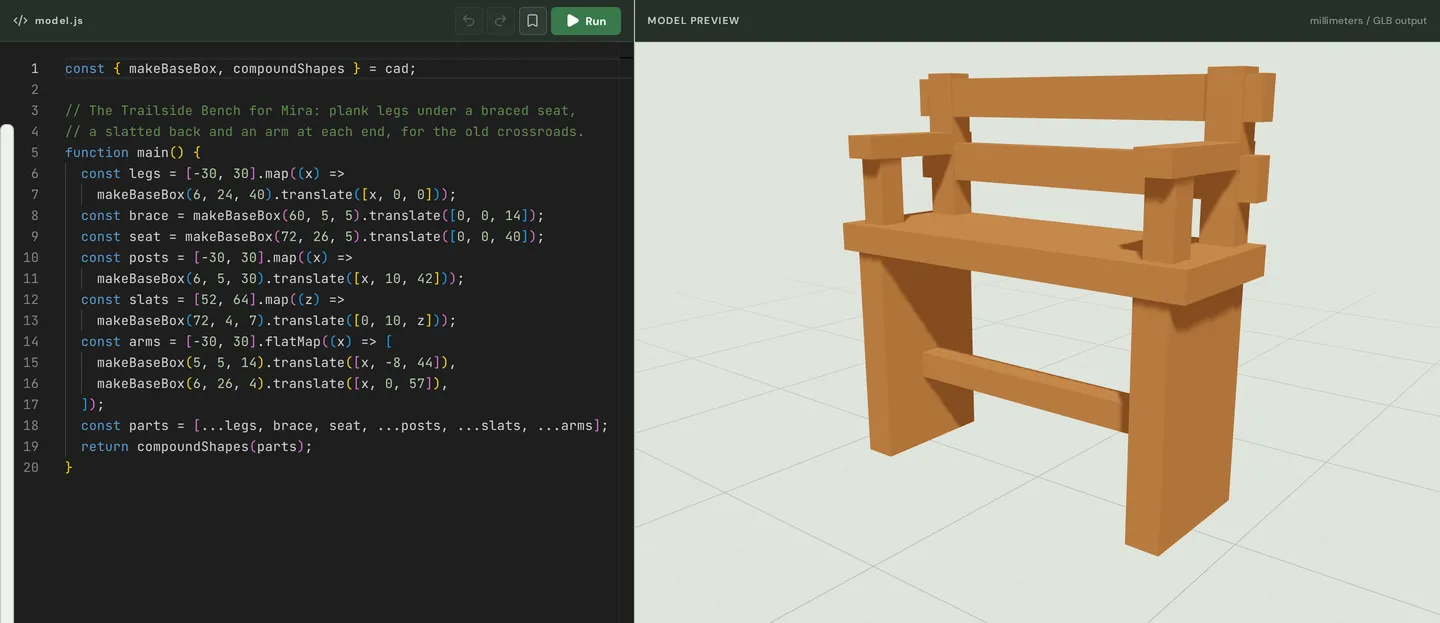
Task: Click the 'Trailside Bench for Mira' comment line
Action: pos(321,111)
